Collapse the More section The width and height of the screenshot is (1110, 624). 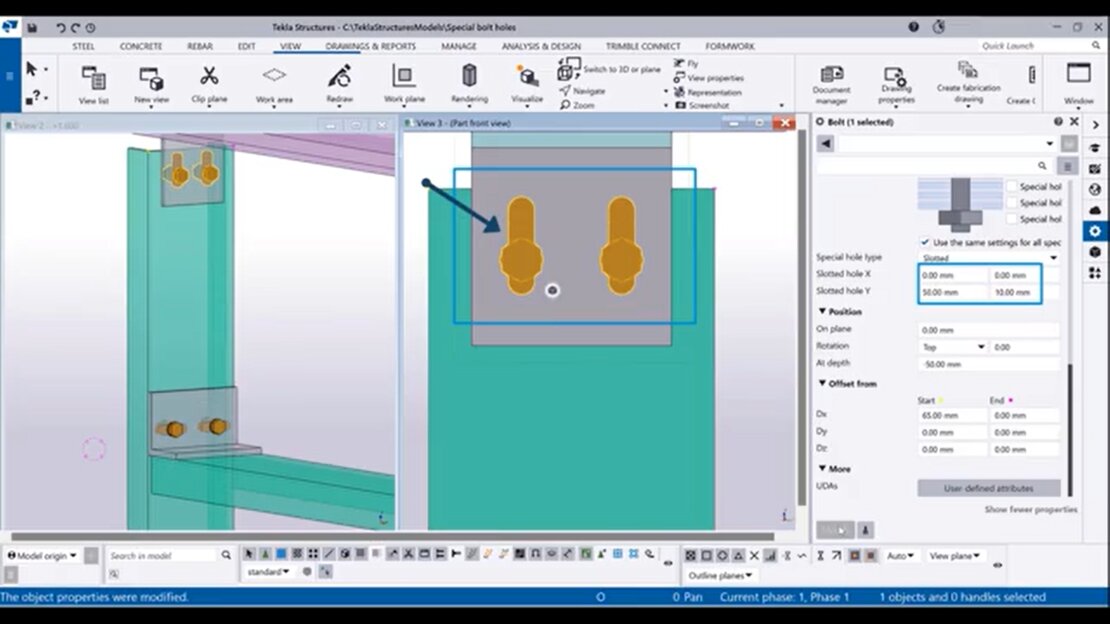822,468
